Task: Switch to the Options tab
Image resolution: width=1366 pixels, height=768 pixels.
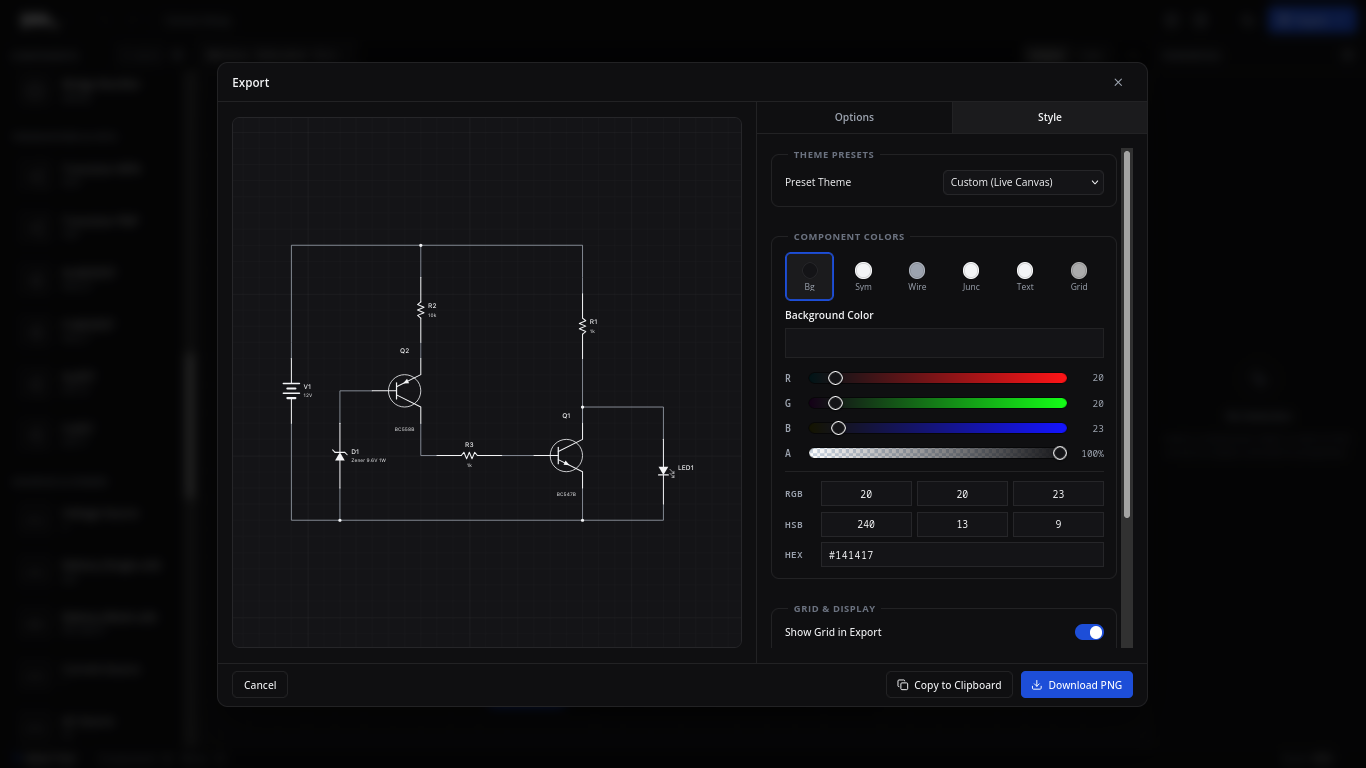Action: click(x=854, y=117)
